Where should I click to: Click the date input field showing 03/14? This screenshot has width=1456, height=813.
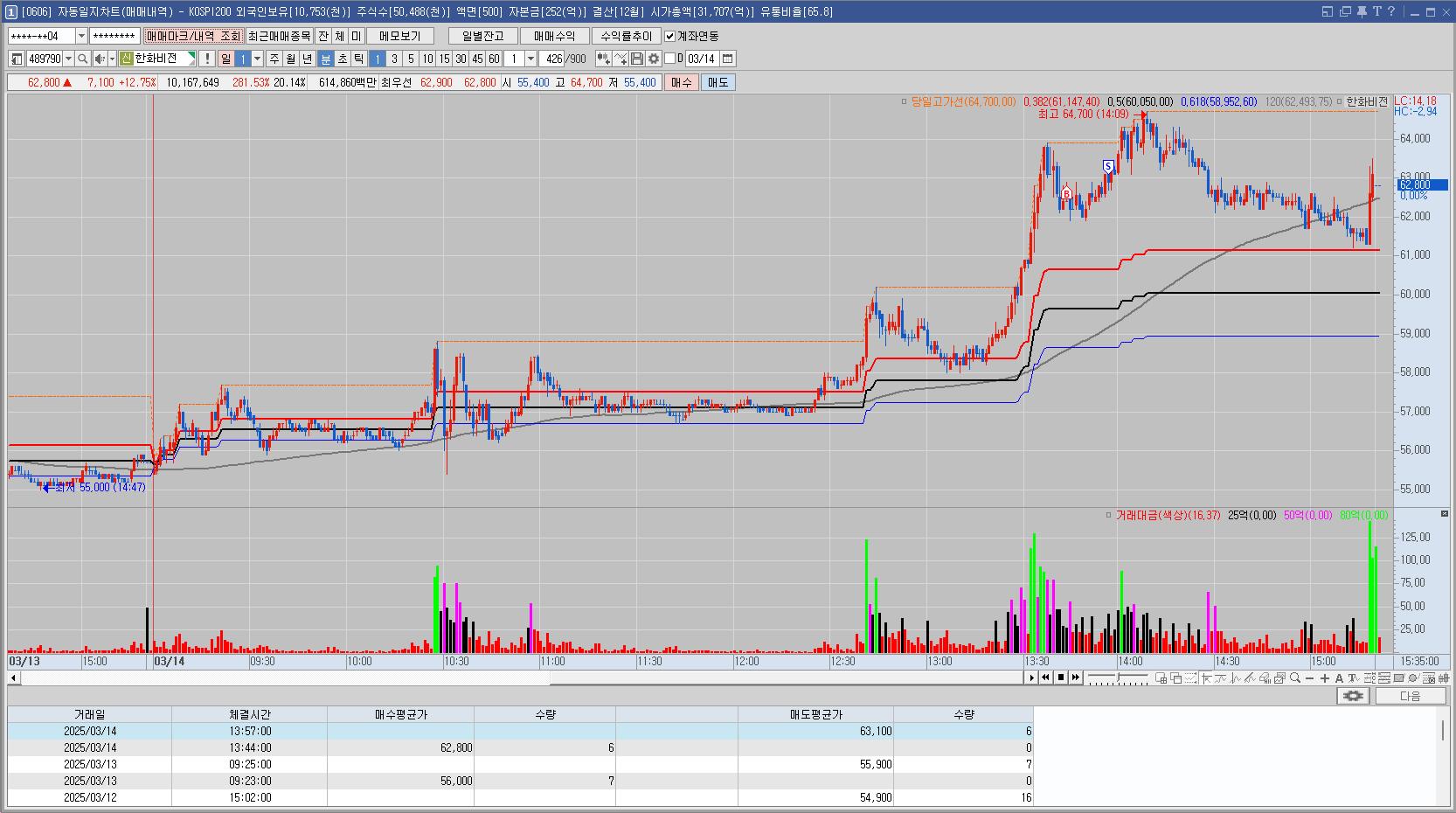(702, 59)
